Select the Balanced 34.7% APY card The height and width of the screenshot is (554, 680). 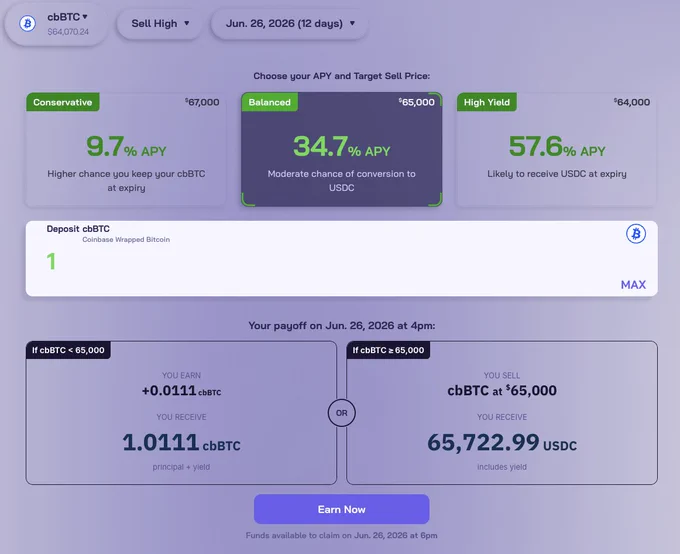pyautogui.click(x=342, y=149)
